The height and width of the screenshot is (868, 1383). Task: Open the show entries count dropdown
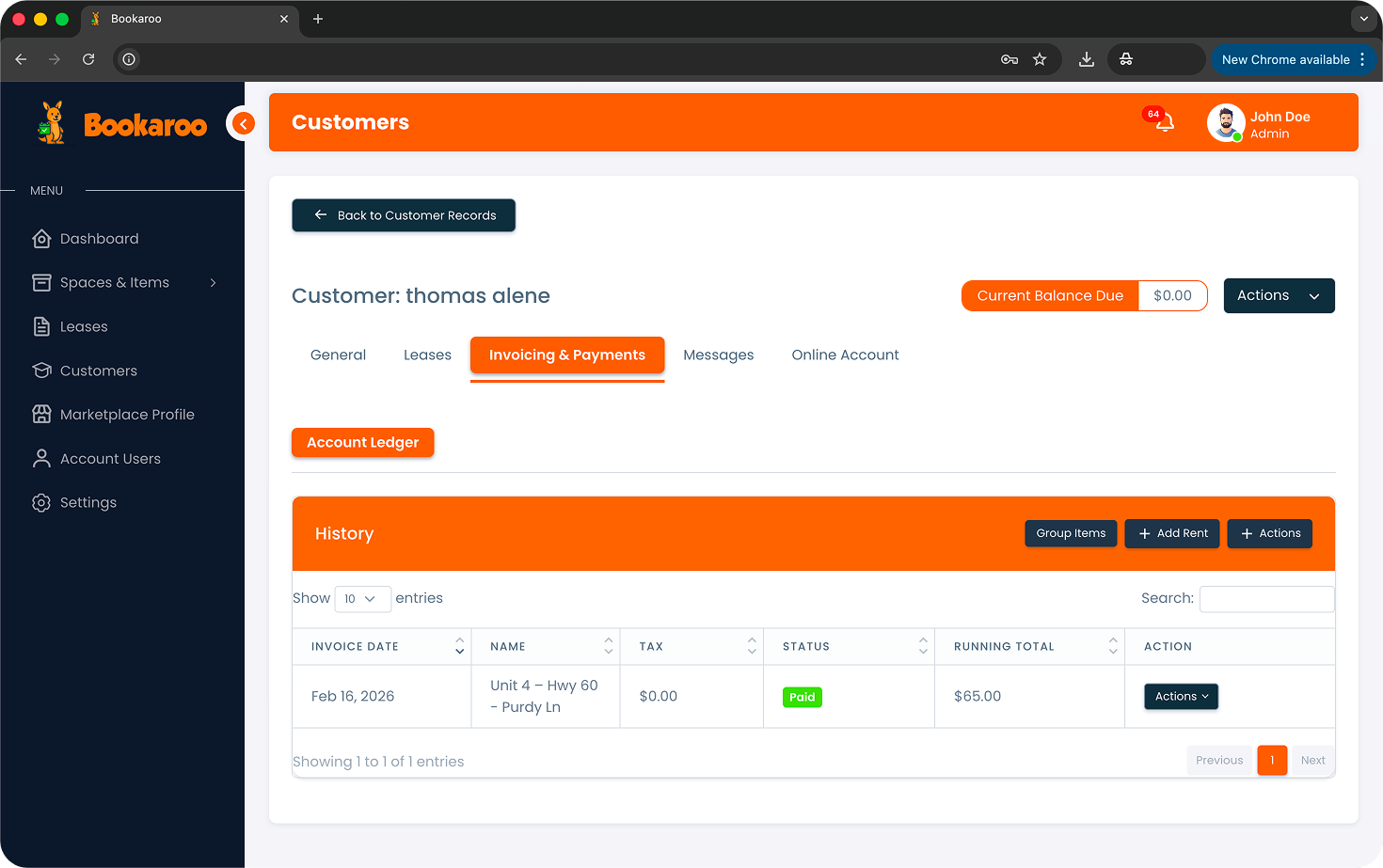pos(362,599)
